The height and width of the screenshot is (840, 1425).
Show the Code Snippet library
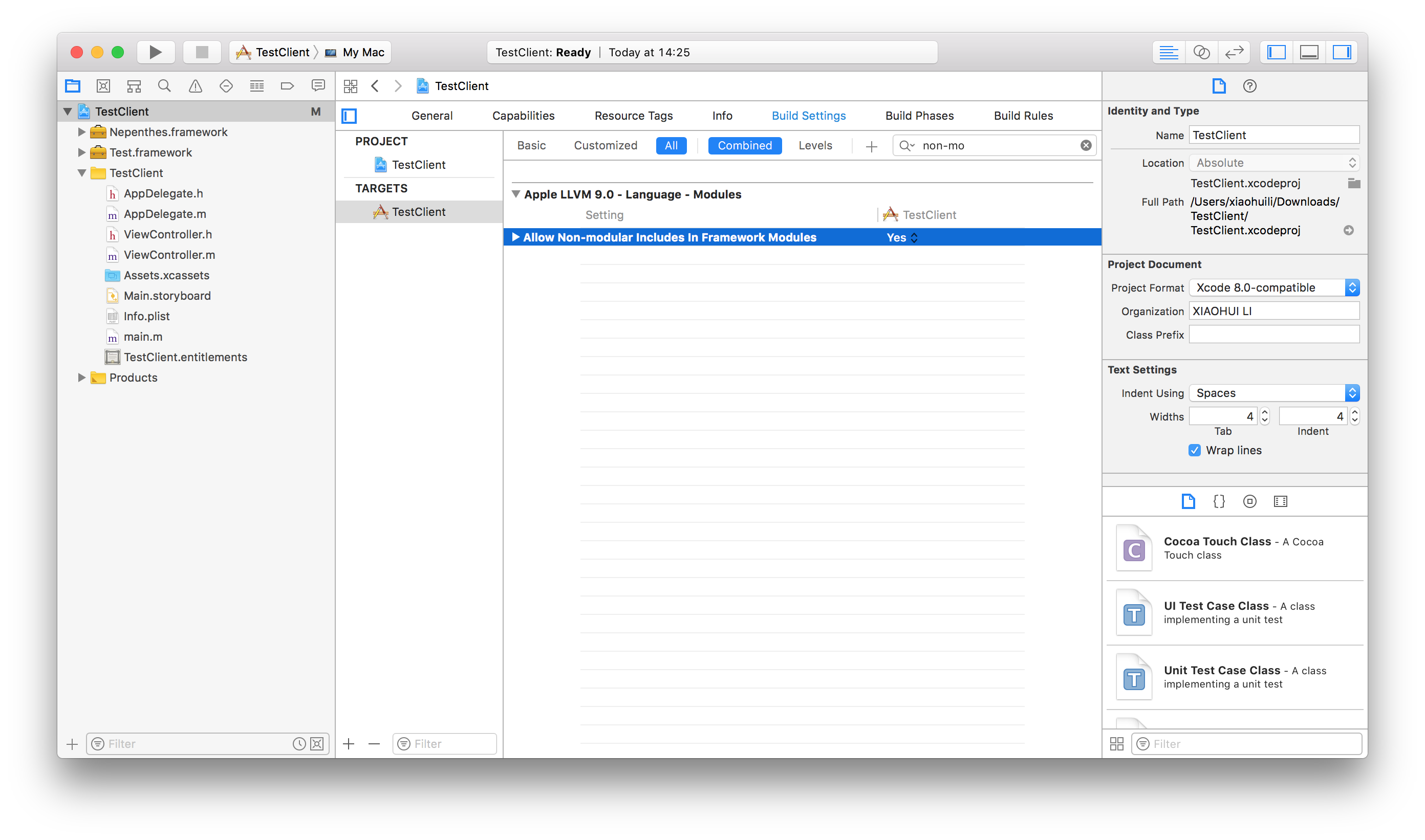tap(1219, 501)
